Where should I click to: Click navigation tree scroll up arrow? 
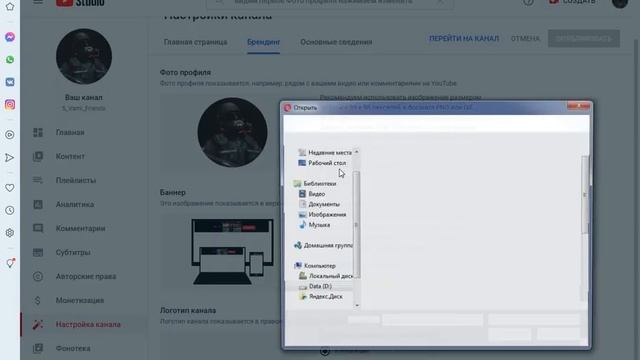(357, 152)
